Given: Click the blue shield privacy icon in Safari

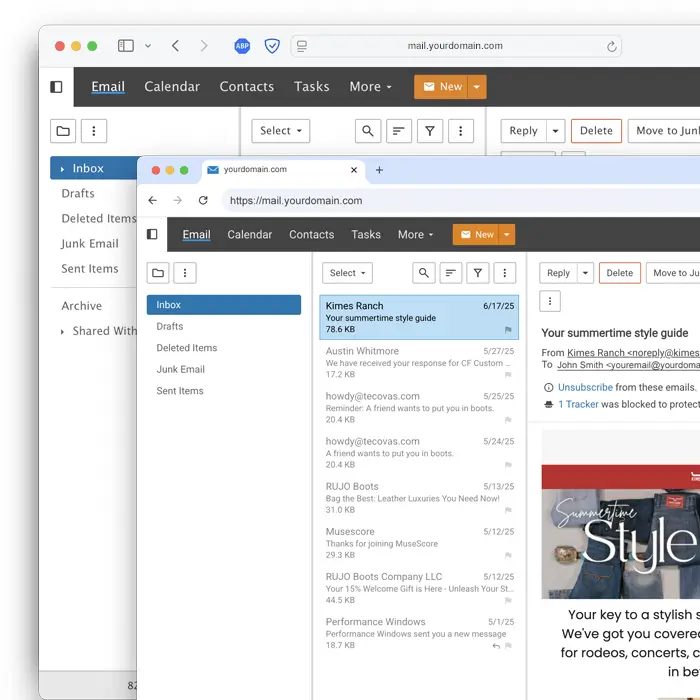Looking at the screenshot, I should [272, 46].
